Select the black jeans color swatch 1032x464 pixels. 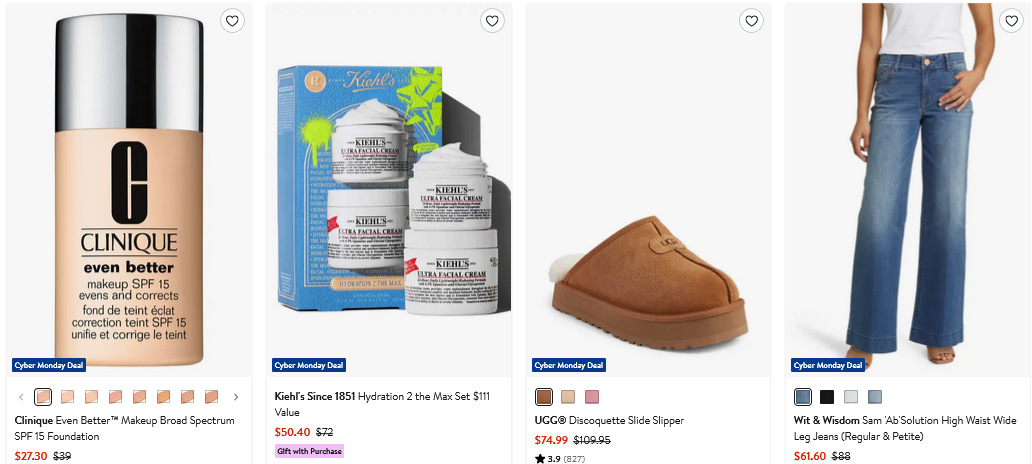(827, 397)
